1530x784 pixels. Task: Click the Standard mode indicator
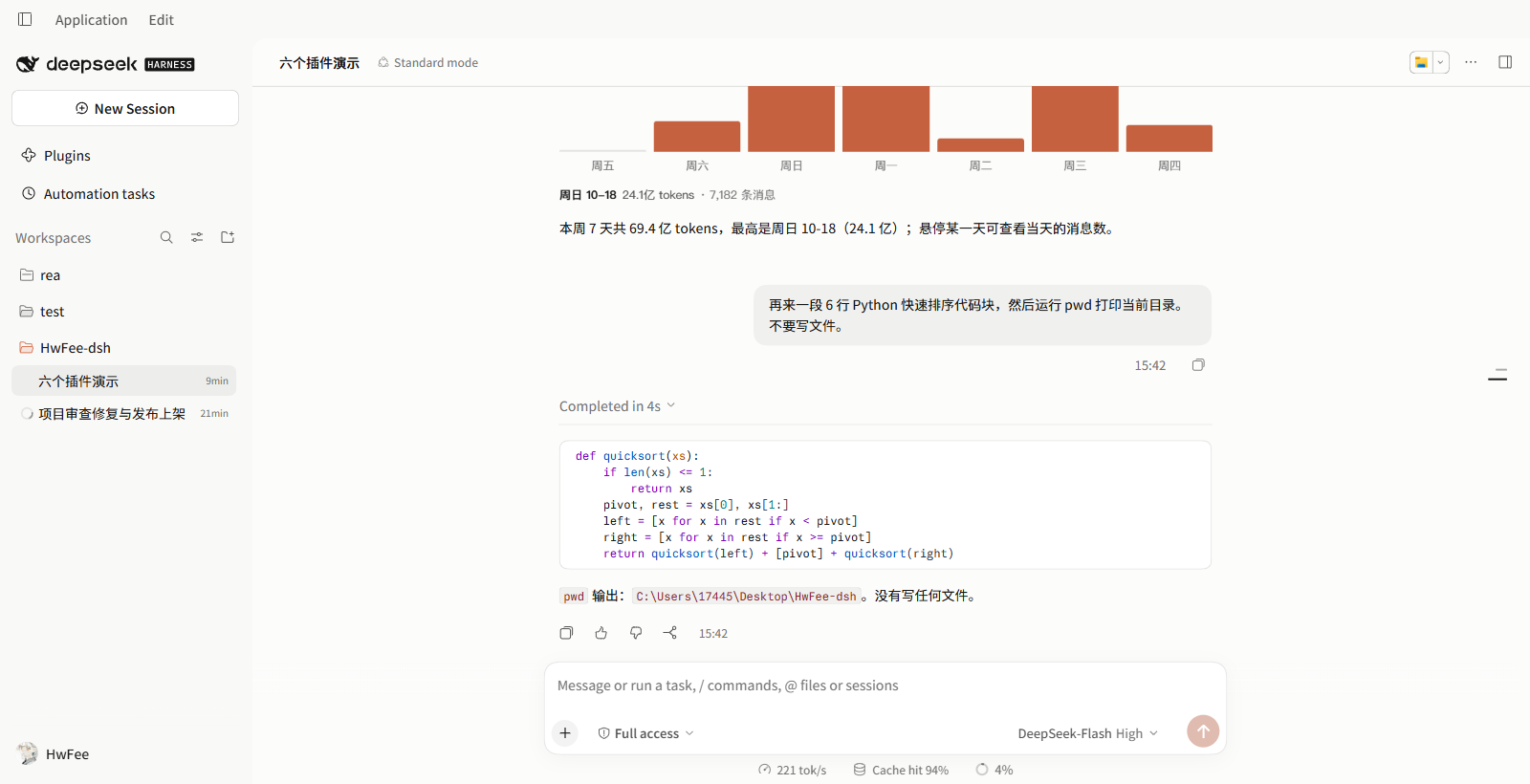click(427, 63)
